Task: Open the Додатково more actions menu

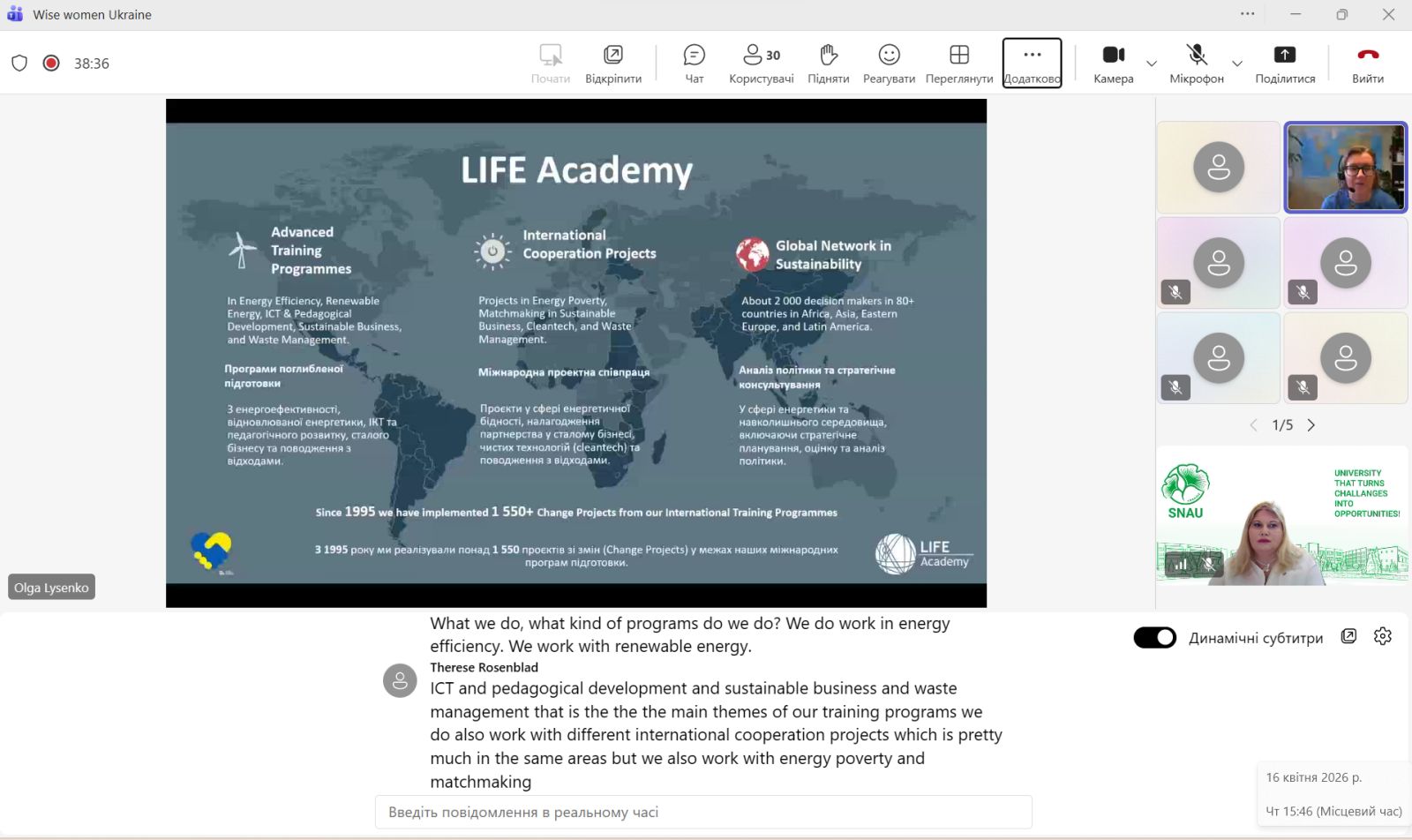Action: [x=1032, y=63]
